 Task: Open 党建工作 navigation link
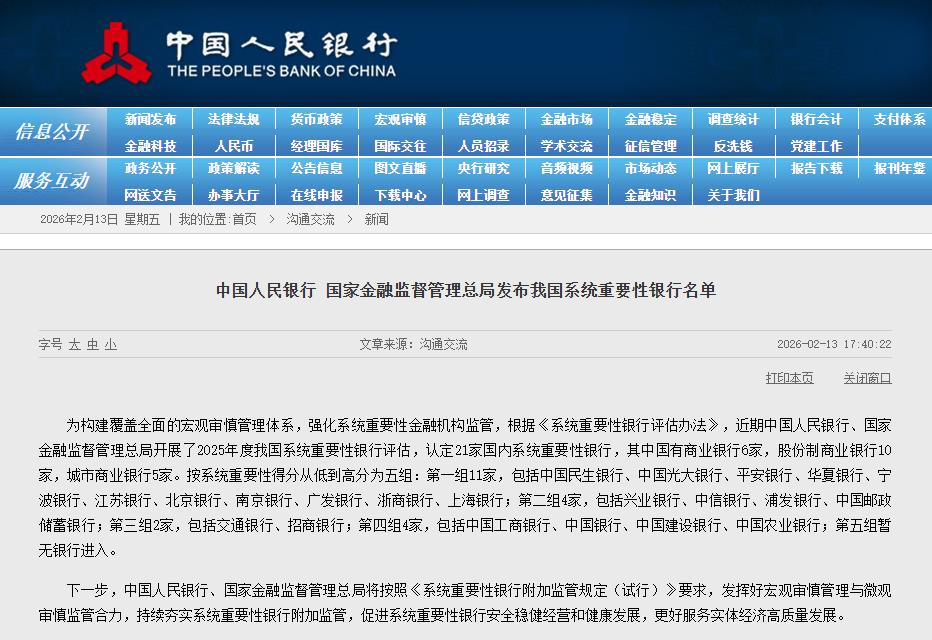tap(817, 146)
